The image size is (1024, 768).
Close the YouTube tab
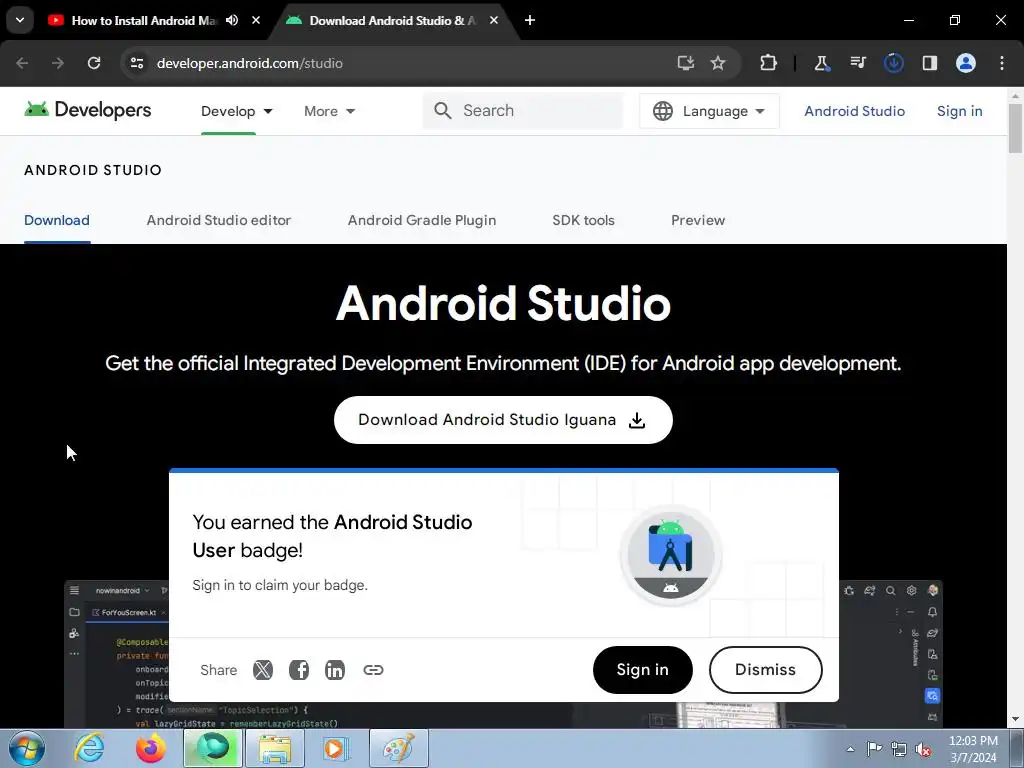[256, 20]
